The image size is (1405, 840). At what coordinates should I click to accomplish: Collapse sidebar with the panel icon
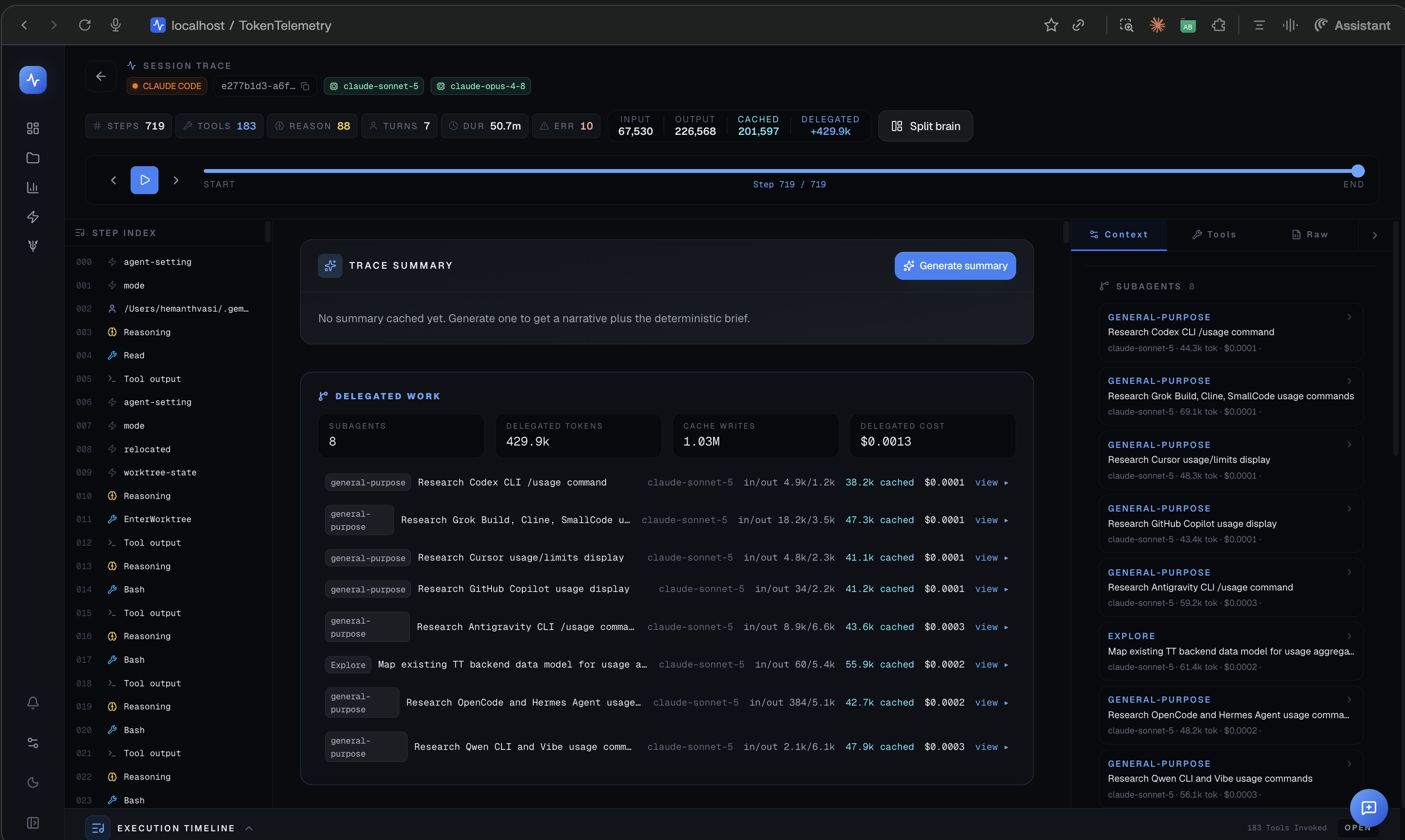coord(33,823)
